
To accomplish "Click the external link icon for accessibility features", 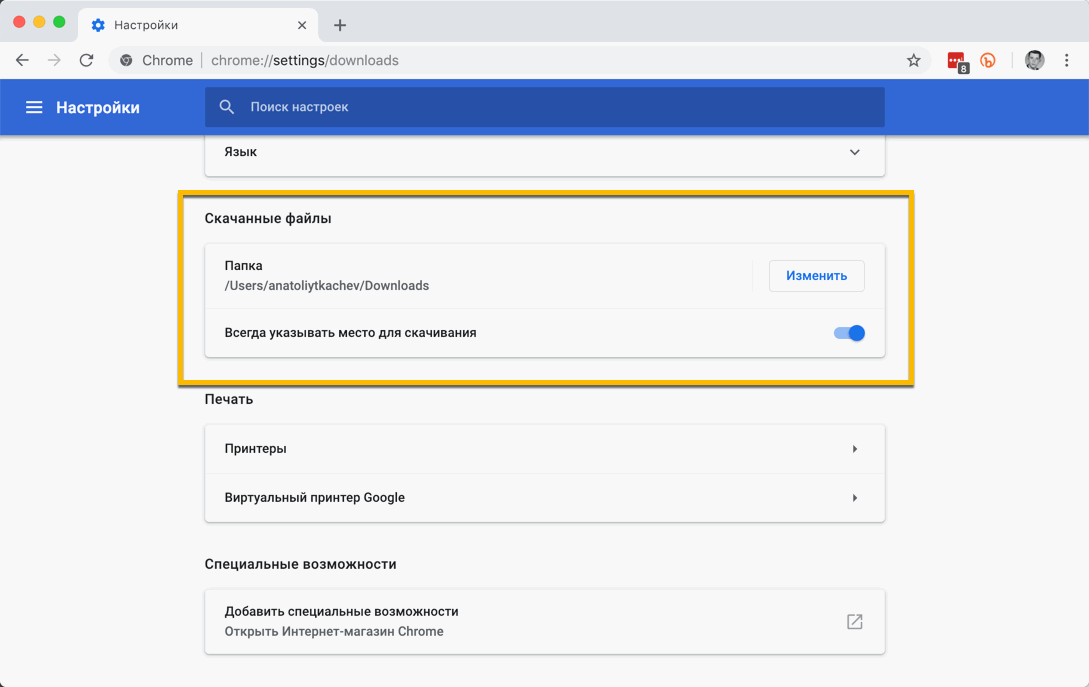I will [854, 622].
